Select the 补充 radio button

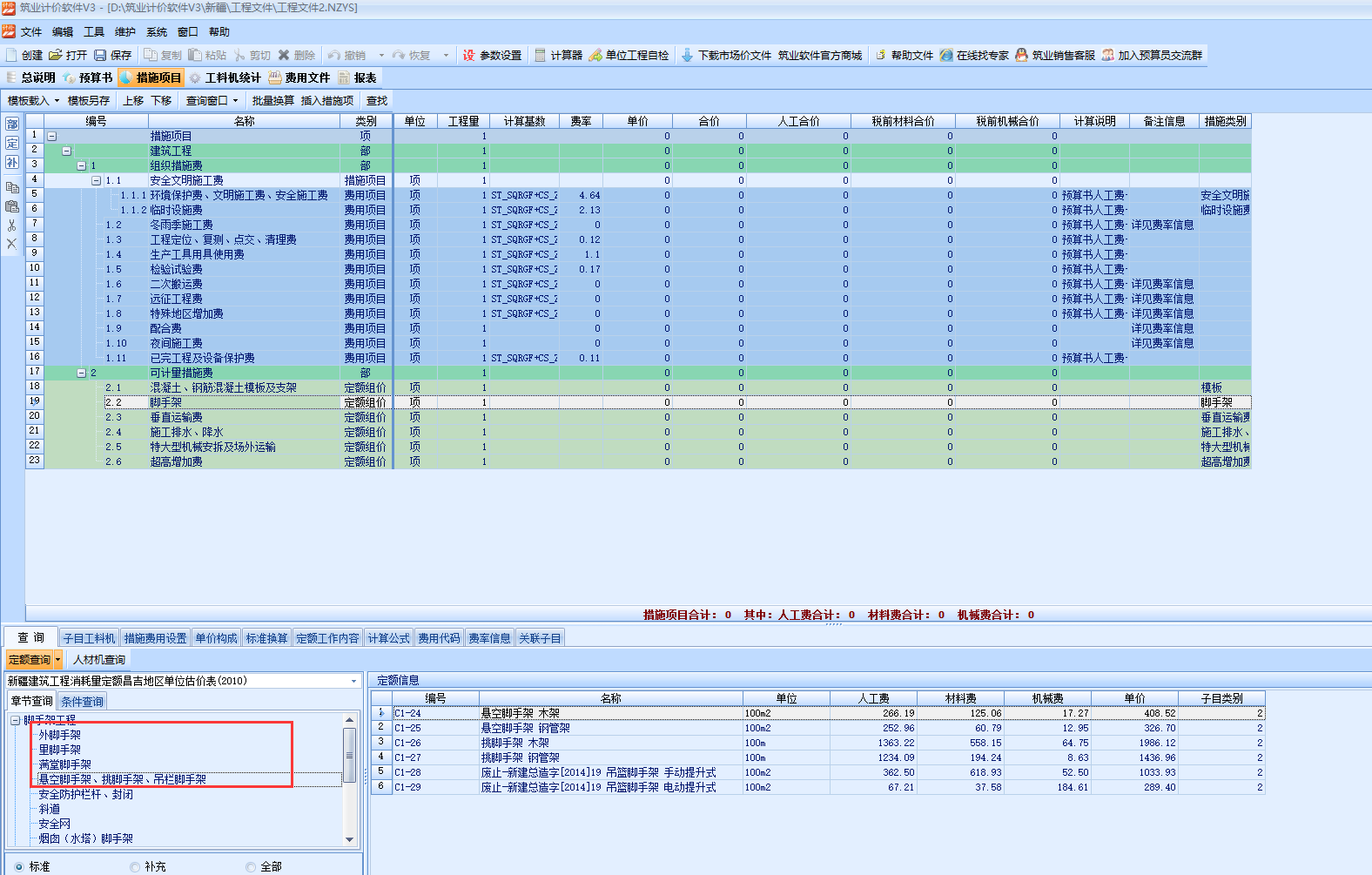[135, 866]
